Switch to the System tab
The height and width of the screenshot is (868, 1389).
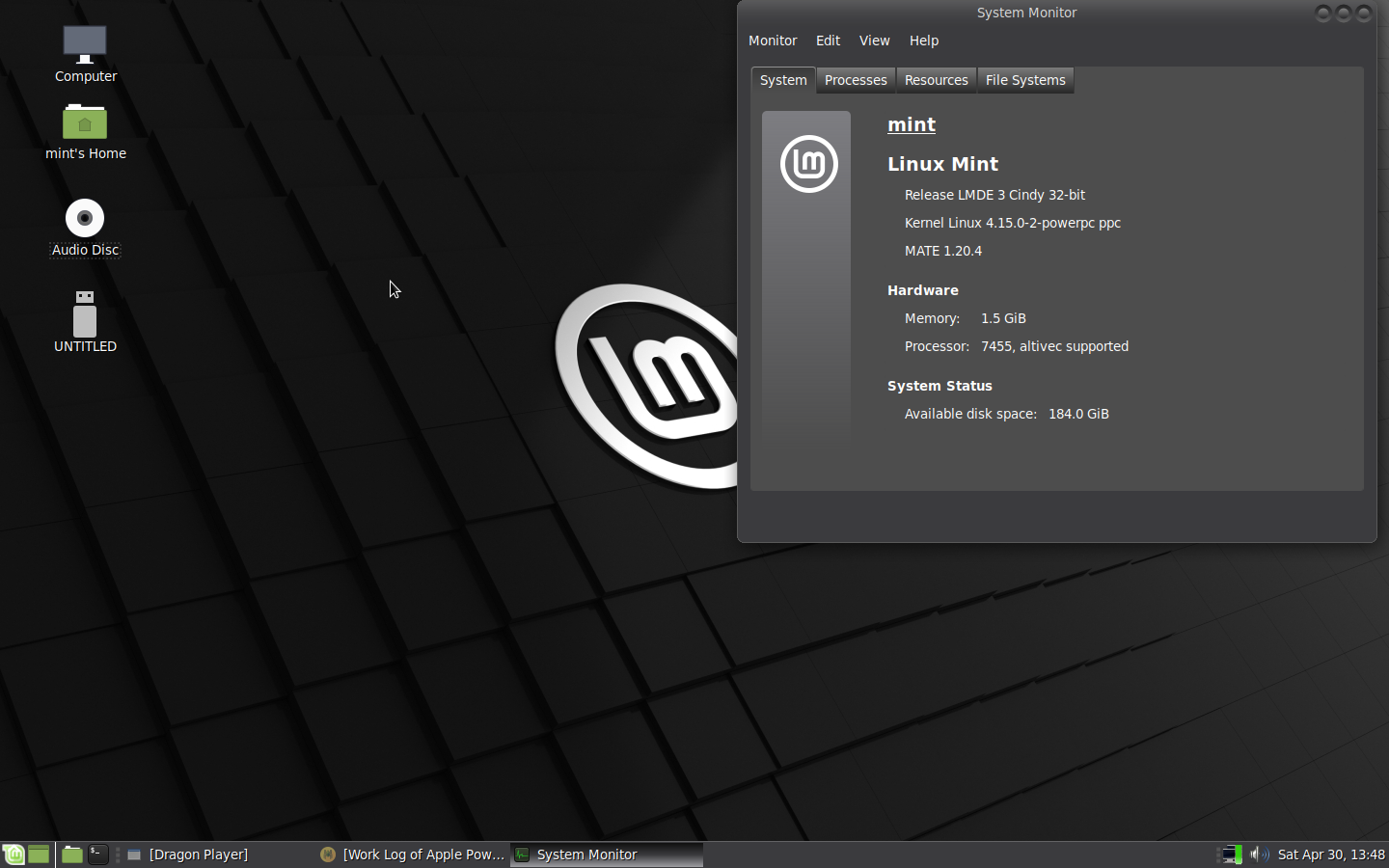(783, 80)
